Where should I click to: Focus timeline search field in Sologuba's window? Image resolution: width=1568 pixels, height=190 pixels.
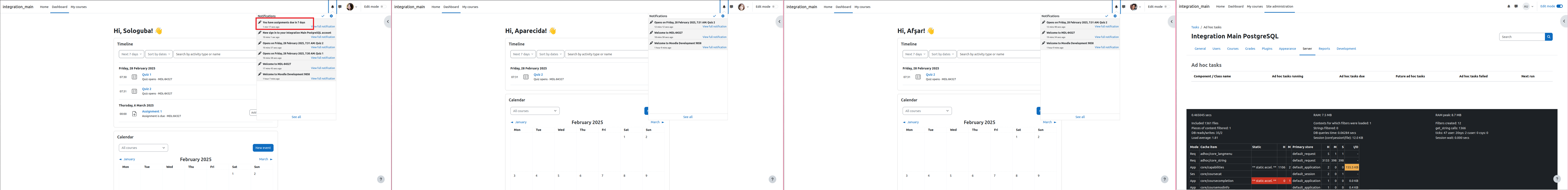click(x=215, y=54)
